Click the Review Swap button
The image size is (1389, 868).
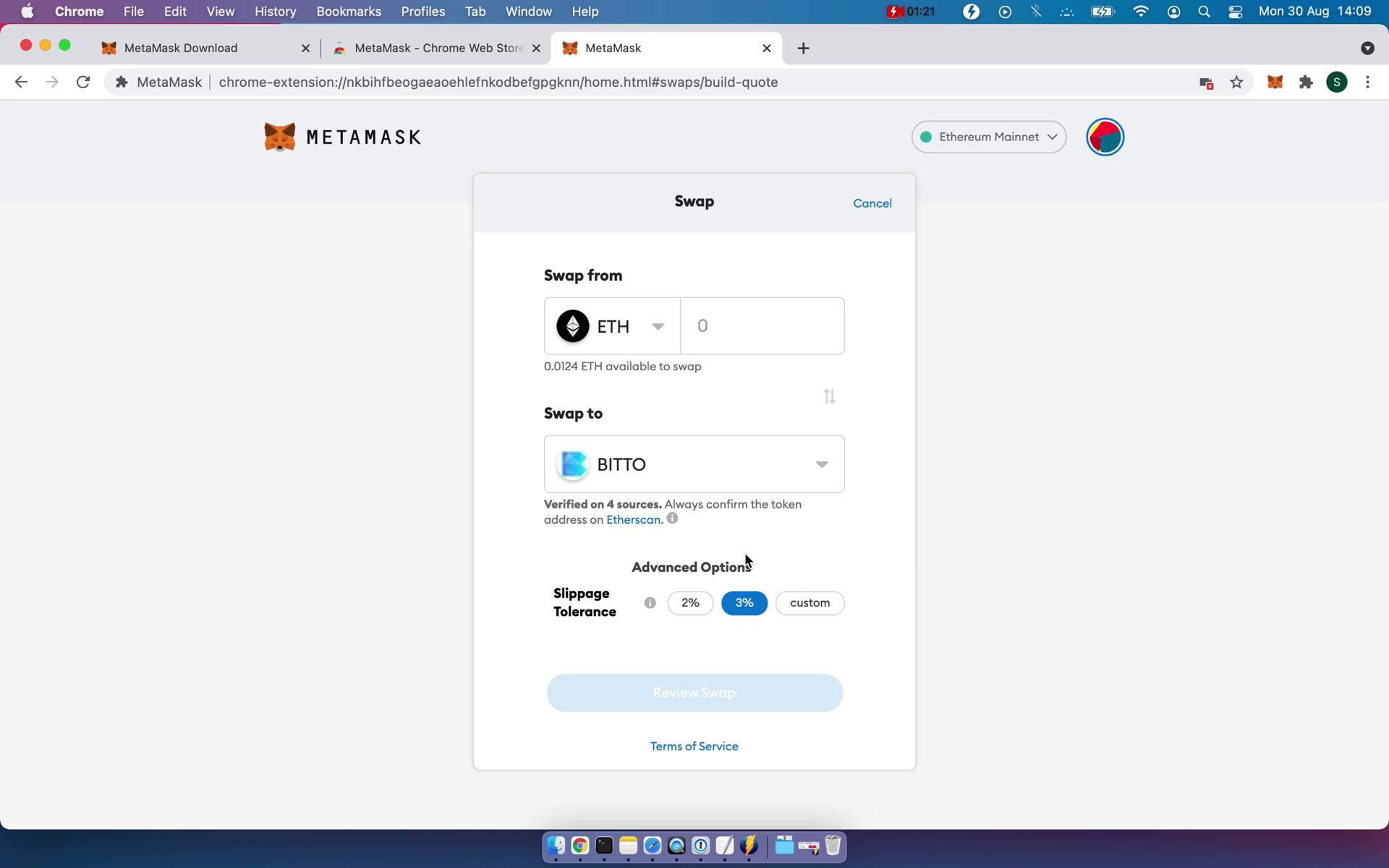694,692
